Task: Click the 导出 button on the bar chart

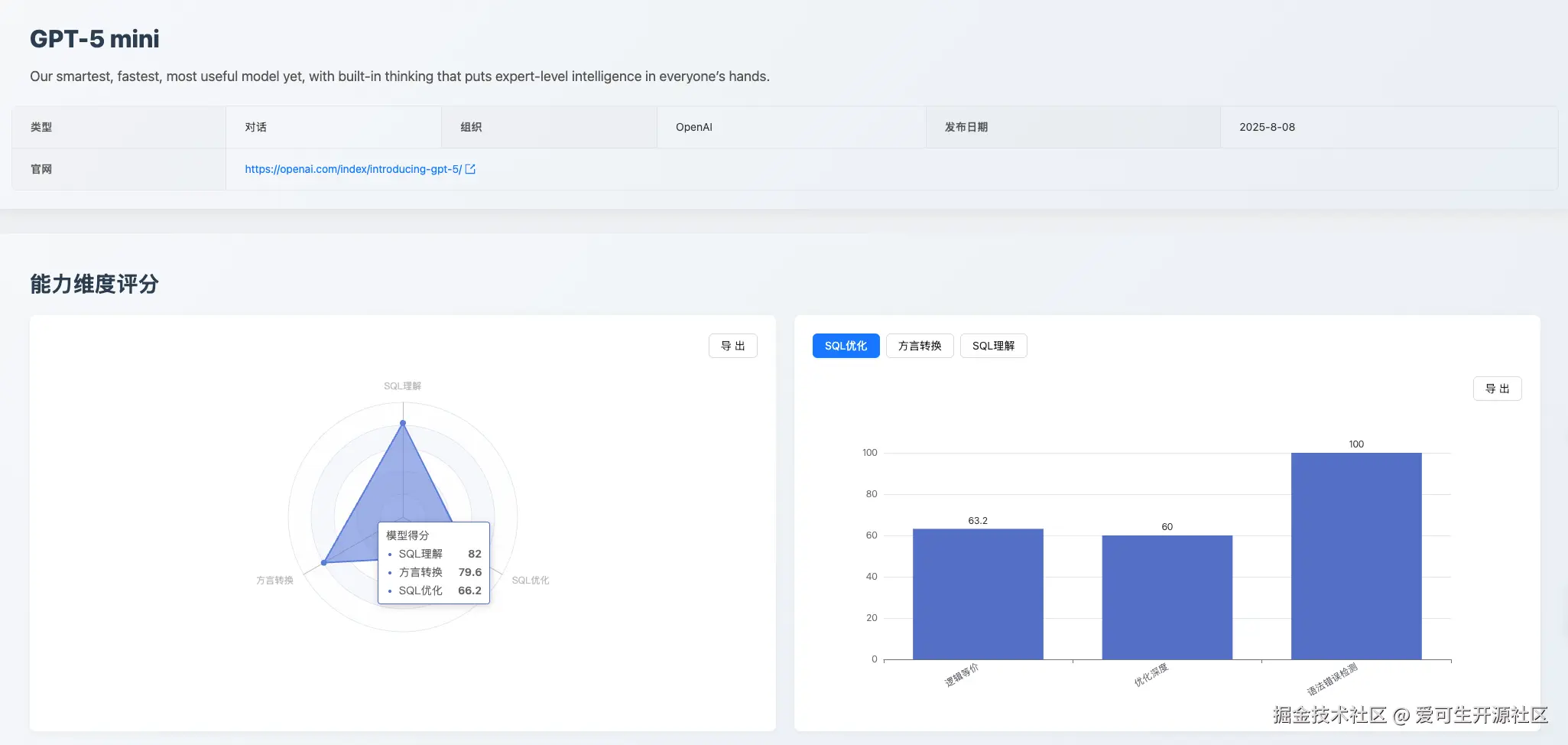Action: [1496, 389]
